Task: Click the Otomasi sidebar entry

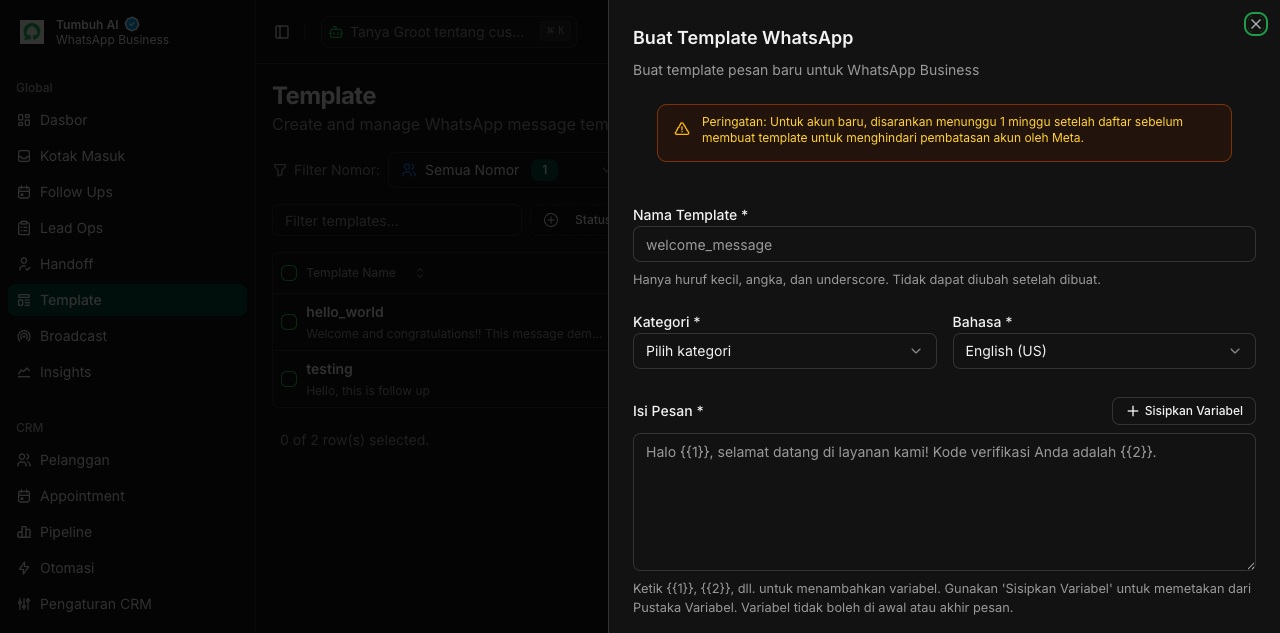Action: click(x=127, y=568)
